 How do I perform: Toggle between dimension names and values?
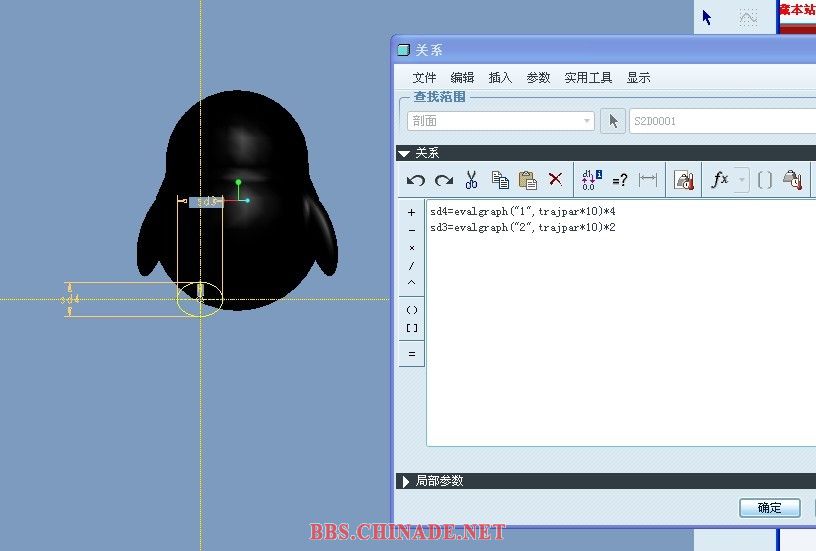592,180
